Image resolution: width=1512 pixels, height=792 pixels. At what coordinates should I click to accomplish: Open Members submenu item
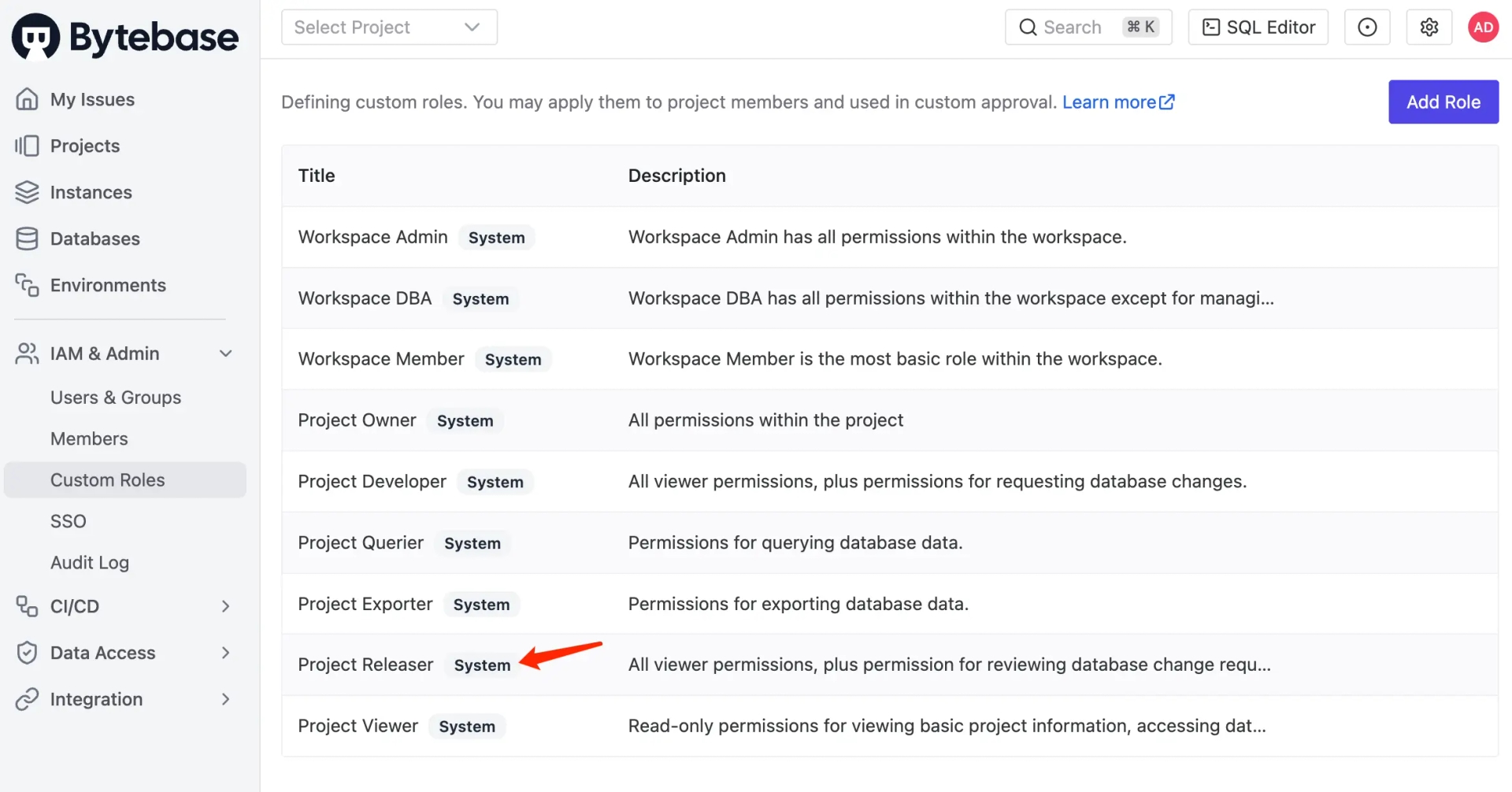[x=89, y=439]
